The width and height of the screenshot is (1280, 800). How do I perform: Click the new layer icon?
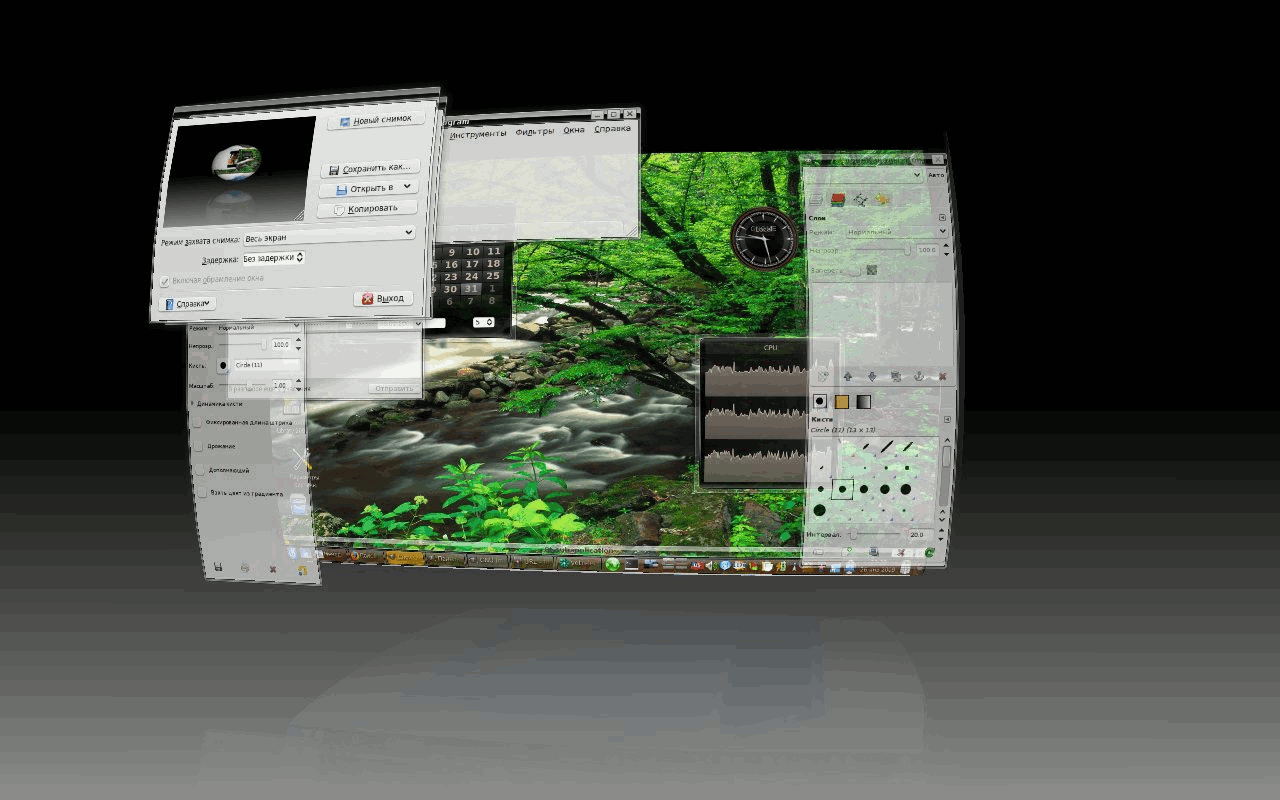824,376
